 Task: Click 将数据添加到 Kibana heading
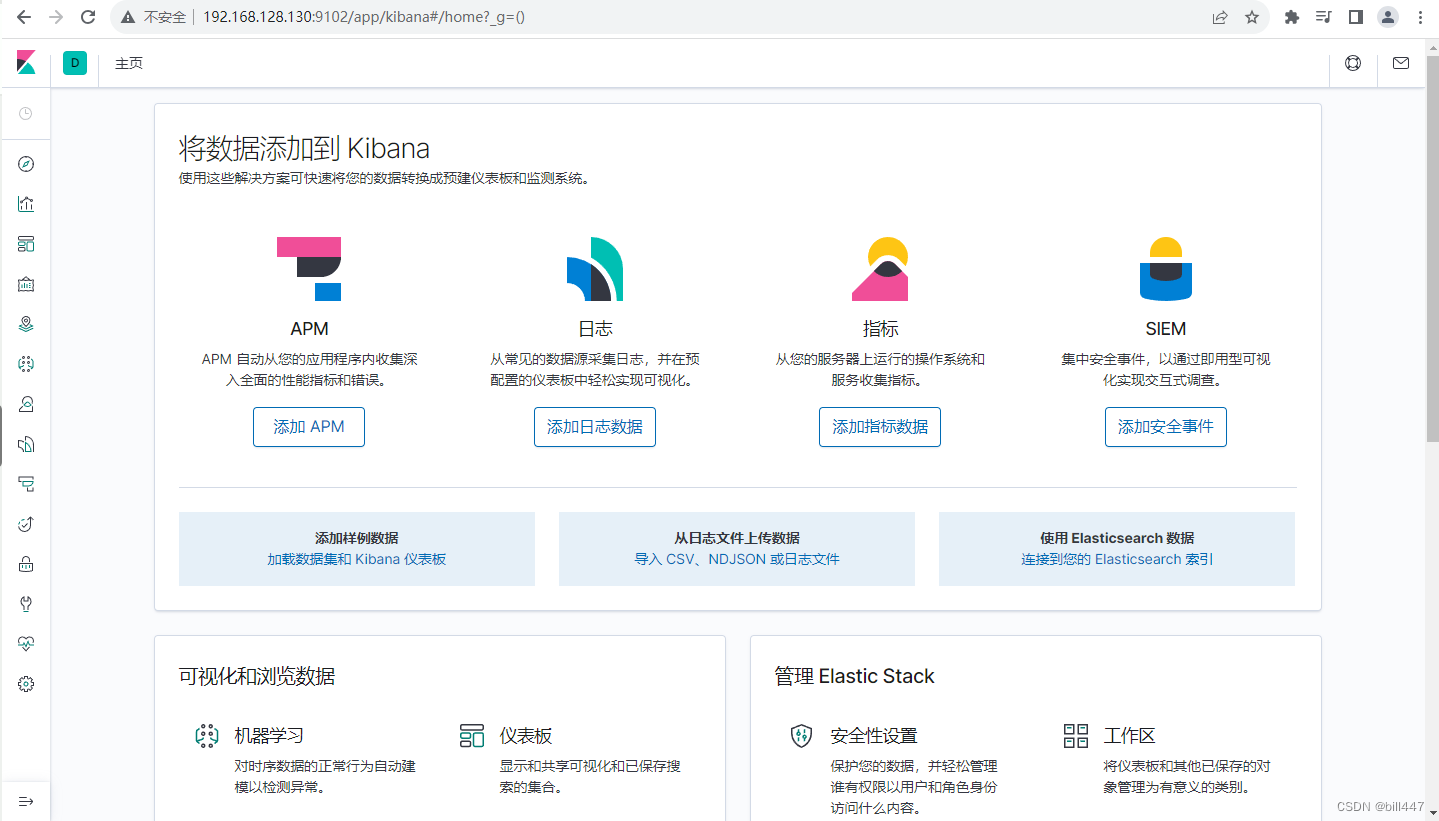pyautogui.click(x=304, y=149)
